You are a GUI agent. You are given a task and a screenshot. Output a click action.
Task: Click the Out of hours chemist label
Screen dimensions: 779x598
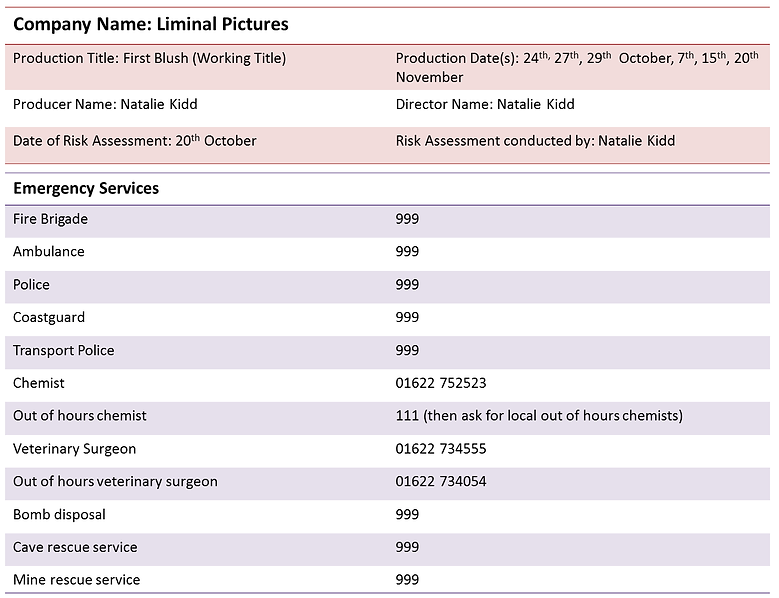click(80, 416)
